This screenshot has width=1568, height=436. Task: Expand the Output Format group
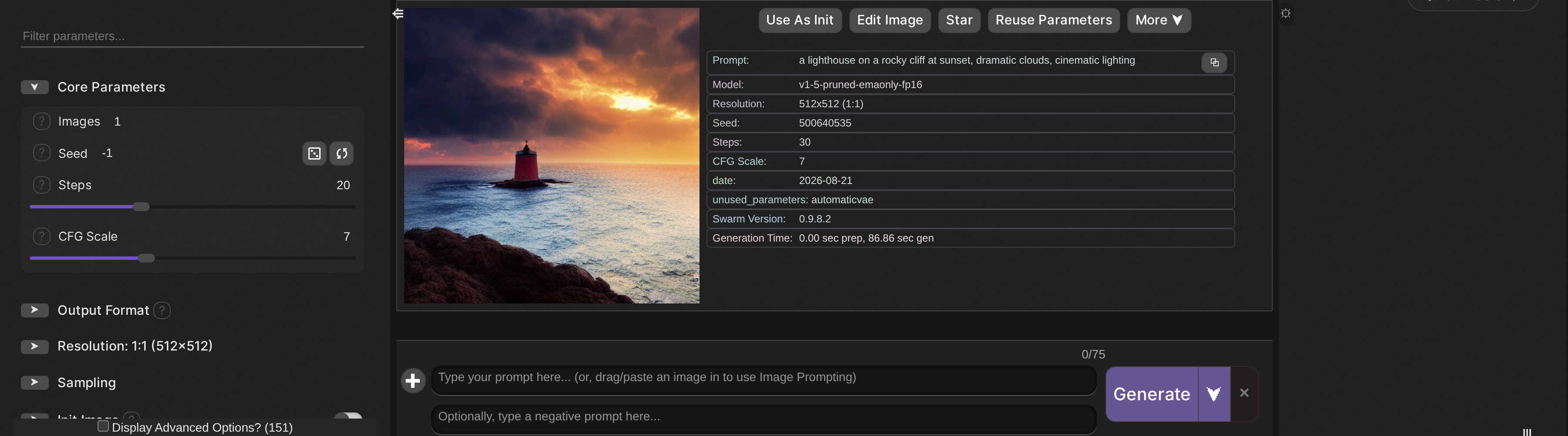tap(35, 310)
